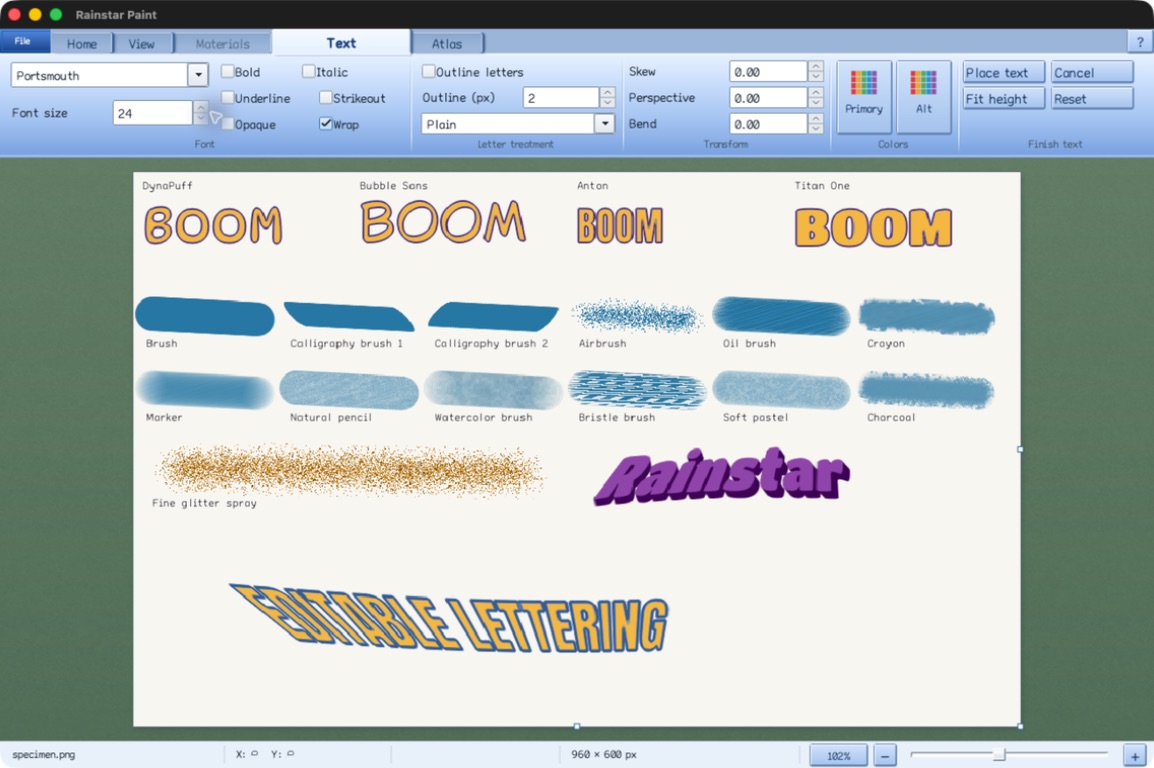1154x768 pixels.
Task: Click the Fit height button
Action: point(1004,99)
